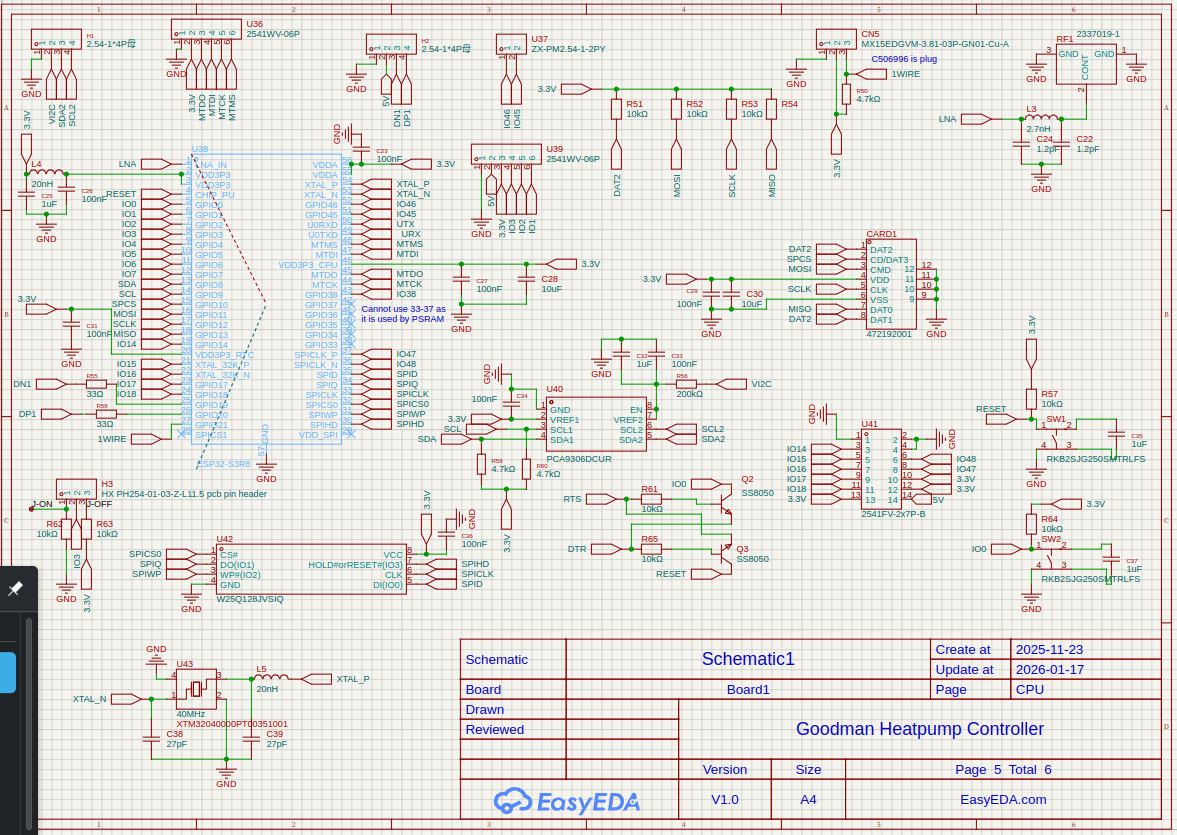Image resolution: width=1177 pixels, height=835 pixels.
Task: Click the EasyEDA.com text in title block
Action: (x=1002, y=799)
